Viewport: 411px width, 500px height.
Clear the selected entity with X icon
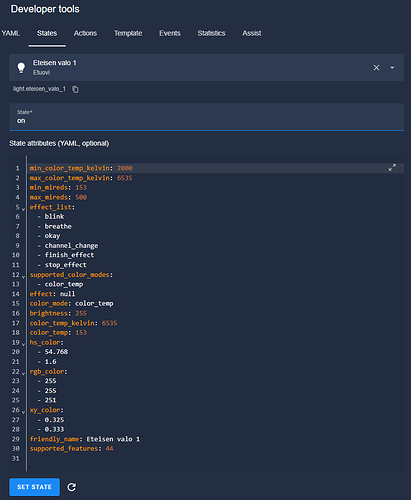click(376, 68)
